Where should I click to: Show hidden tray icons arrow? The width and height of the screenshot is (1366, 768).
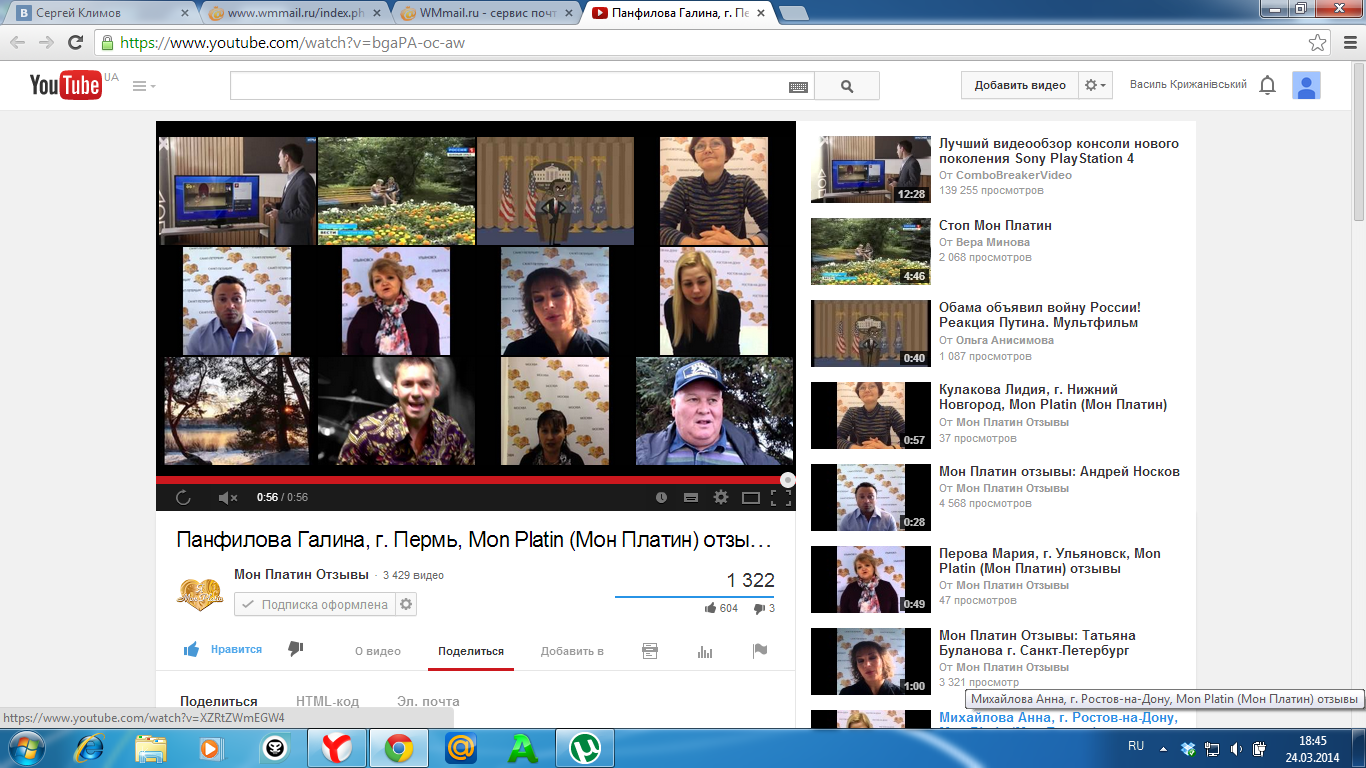(1163, 748)
